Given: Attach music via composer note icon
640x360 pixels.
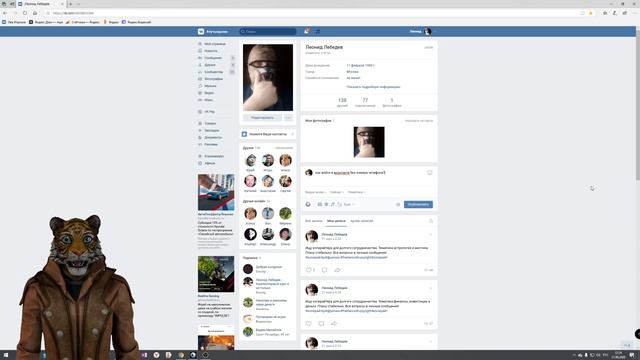Looking at the screenshot, I should 333,204.
